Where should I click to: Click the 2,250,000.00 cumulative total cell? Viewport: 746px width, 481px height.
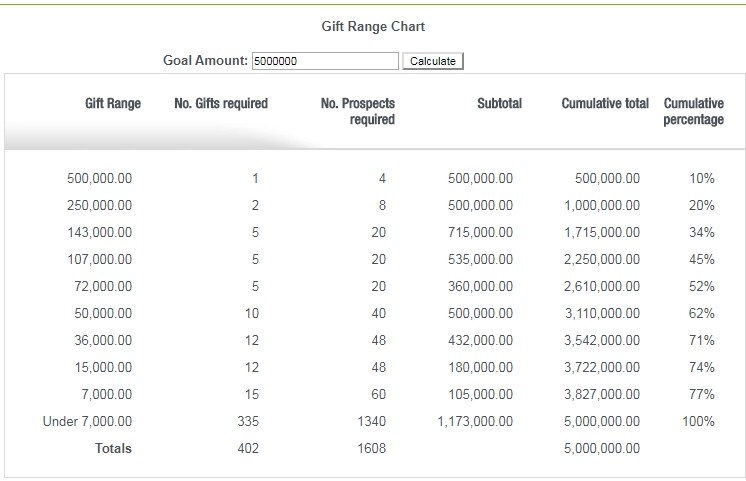pos(602,259)
